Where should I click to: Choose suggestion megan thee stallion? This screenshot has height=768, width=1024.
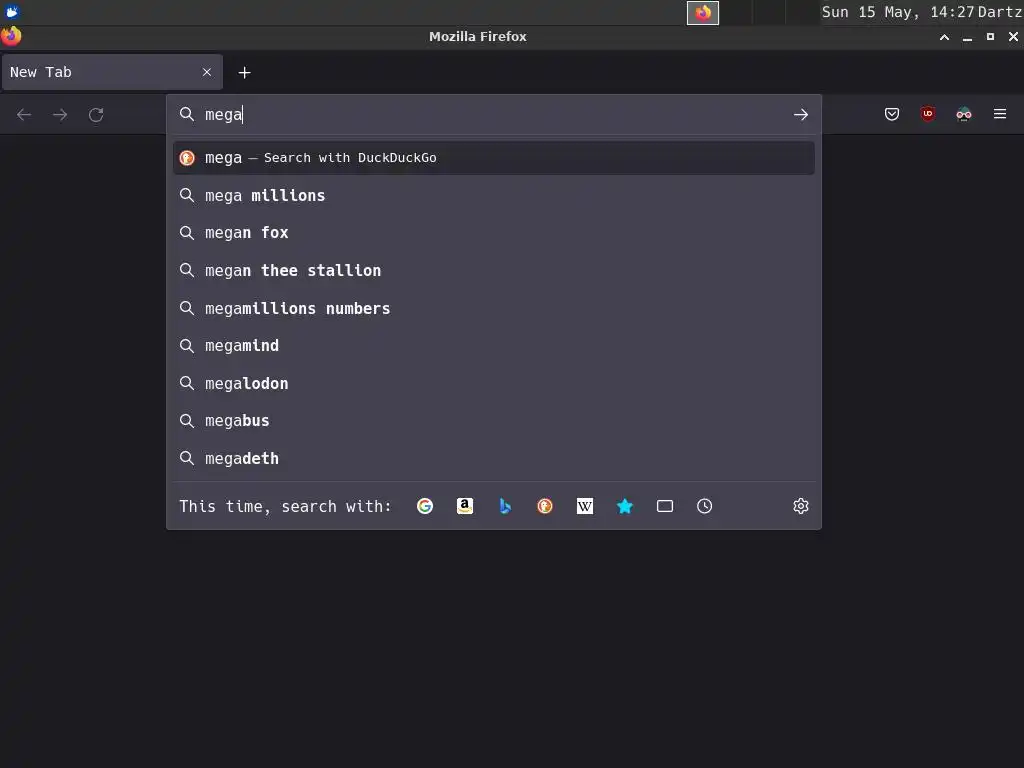tap(494, 270)
